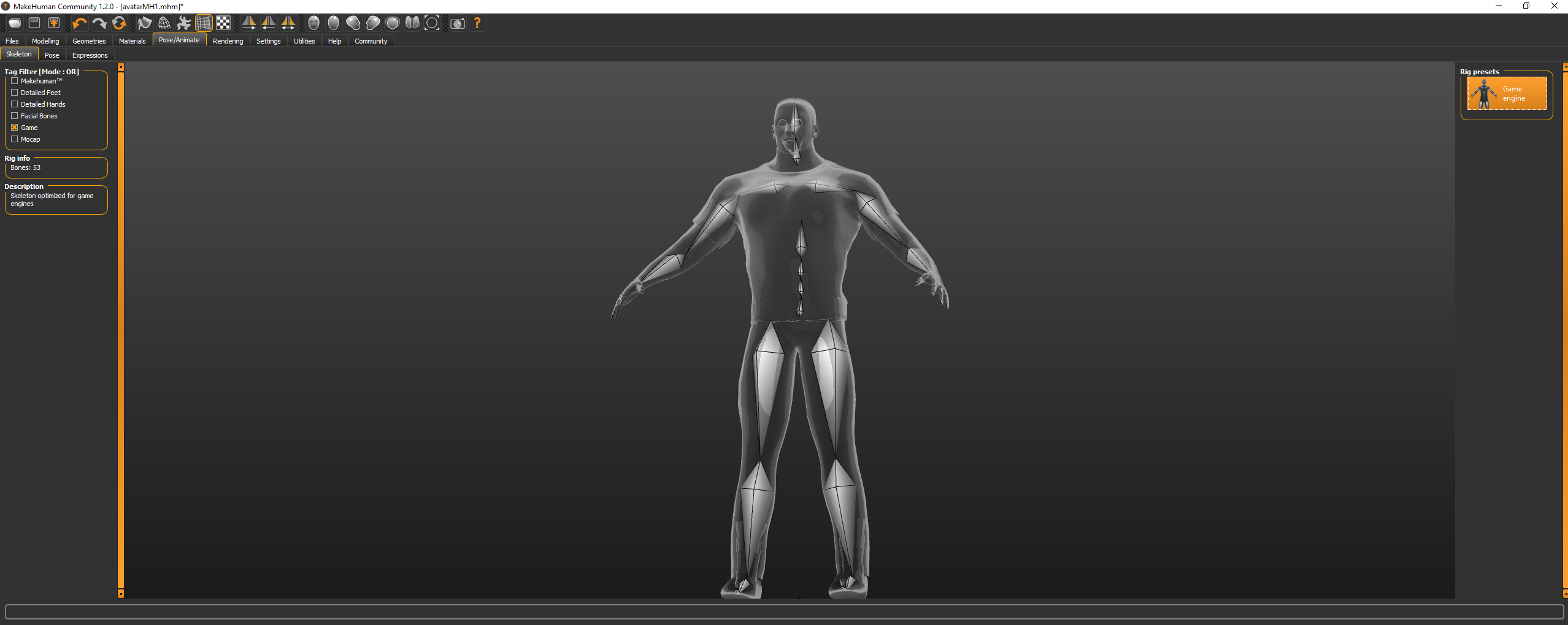Click the Redo arrow icon
The height and width of the screenshot is (625, 1568).
point(99,23)
